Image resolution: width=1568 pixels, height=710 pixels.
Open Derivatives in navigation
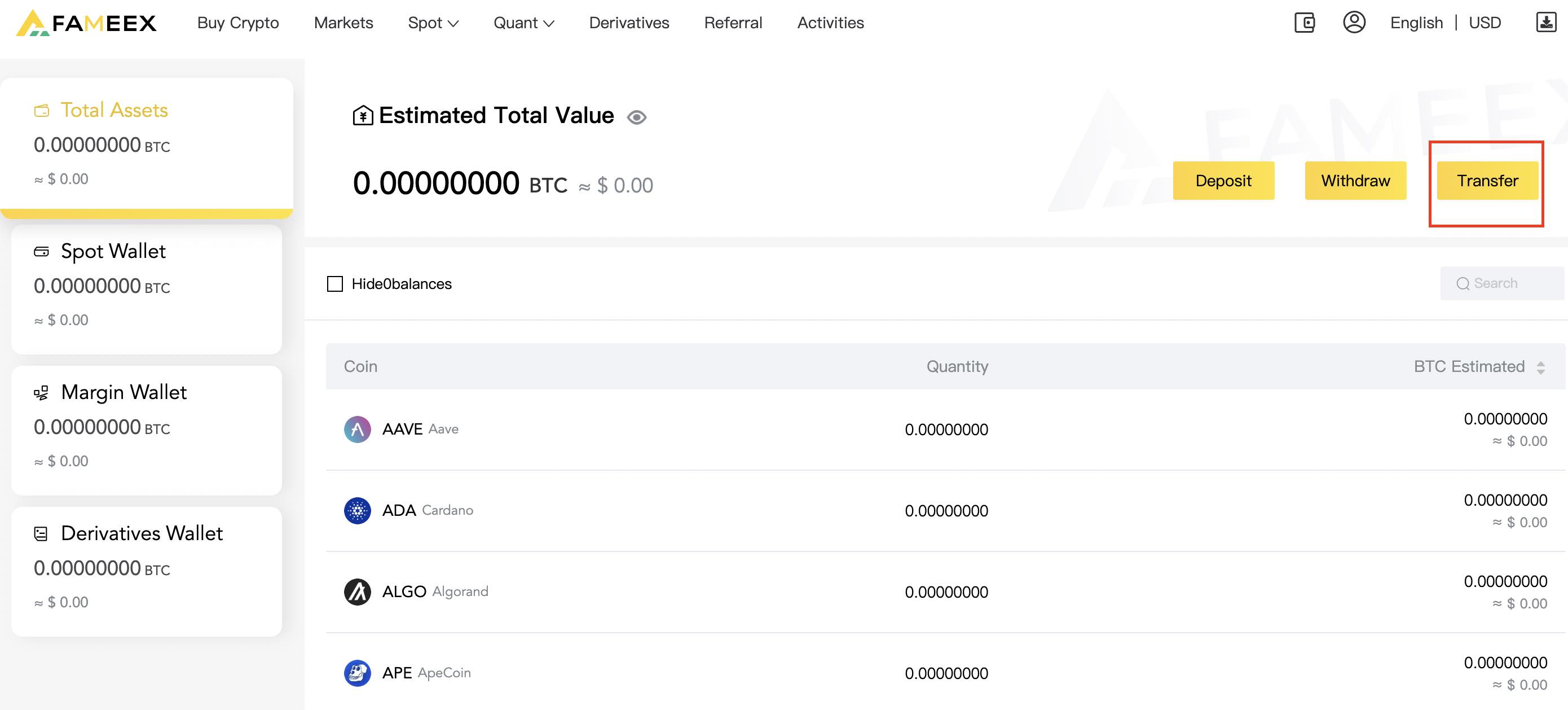tap(629, 23)
